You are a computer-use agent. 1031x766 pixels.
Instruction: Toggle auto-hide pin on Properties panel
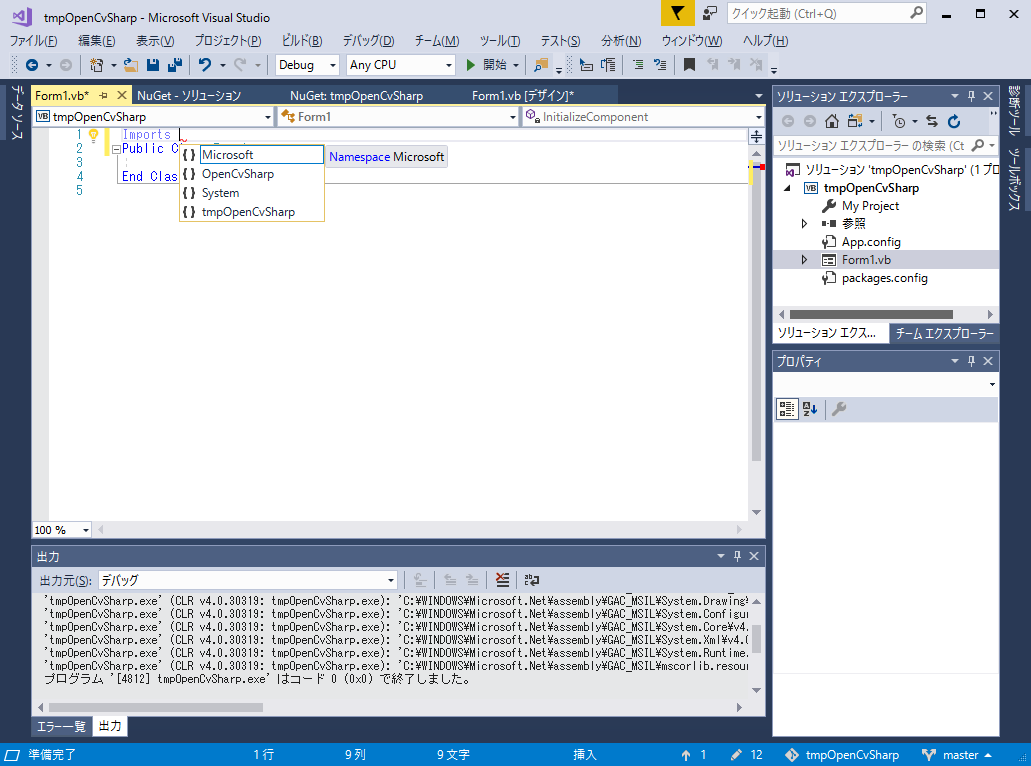coord(971,361)
